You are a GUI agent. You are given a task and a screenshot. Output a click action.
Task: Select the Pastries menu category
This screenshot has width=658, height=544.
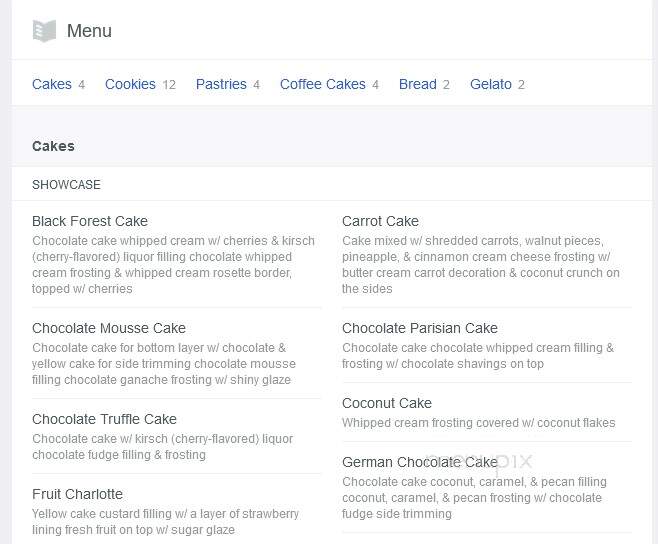tap(221, 84)
